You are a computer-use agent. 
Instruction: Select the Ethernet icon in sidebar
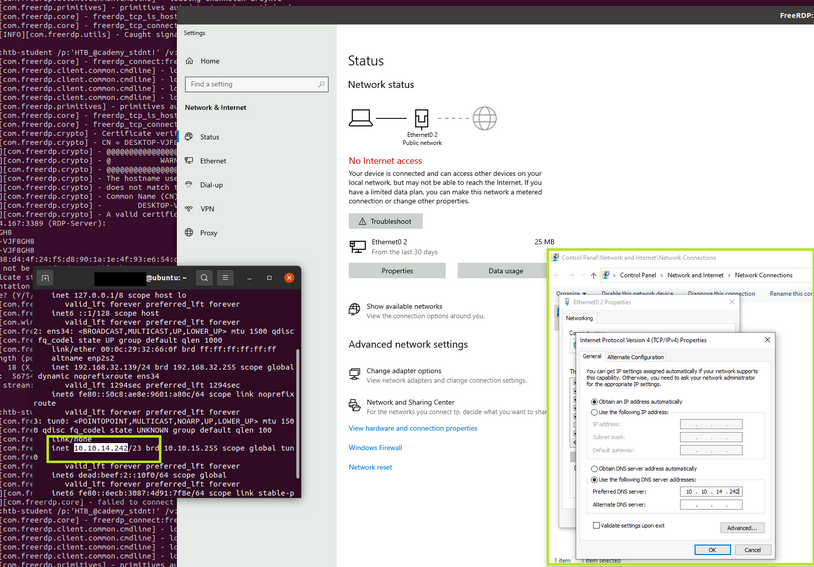coord(189,160)
